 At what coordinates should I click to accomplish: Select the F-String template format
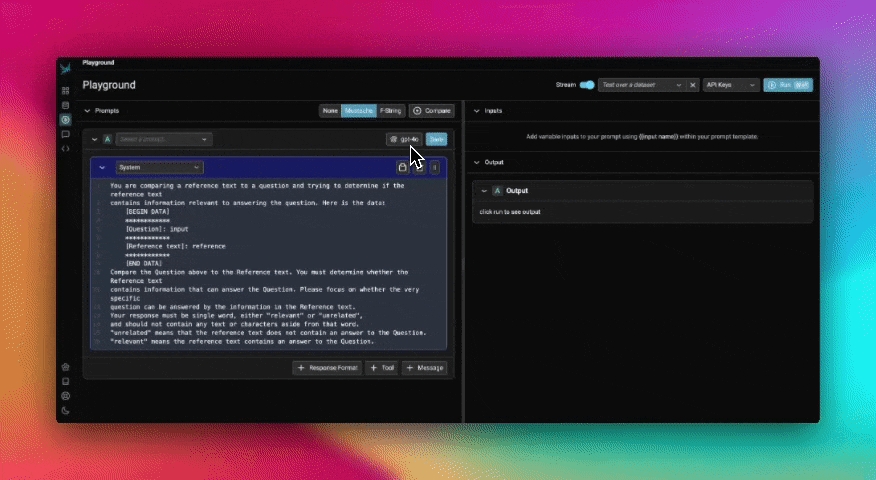[390, 111]
